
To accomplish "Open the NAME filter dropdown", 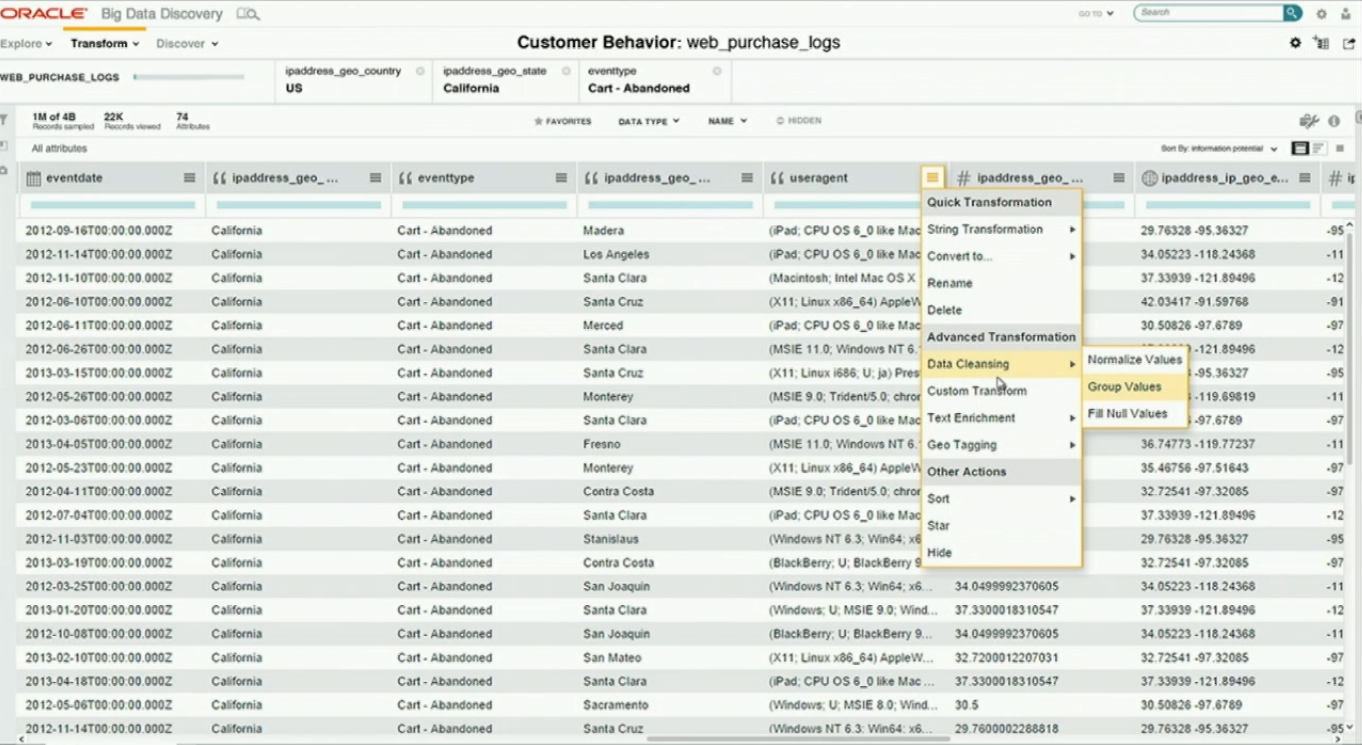I will [x=727, y=121].
